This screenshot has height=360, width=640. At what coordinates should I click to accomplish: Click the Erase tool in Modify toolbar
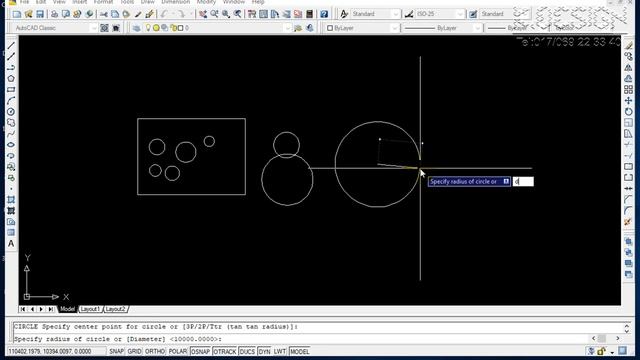point(629,46)
